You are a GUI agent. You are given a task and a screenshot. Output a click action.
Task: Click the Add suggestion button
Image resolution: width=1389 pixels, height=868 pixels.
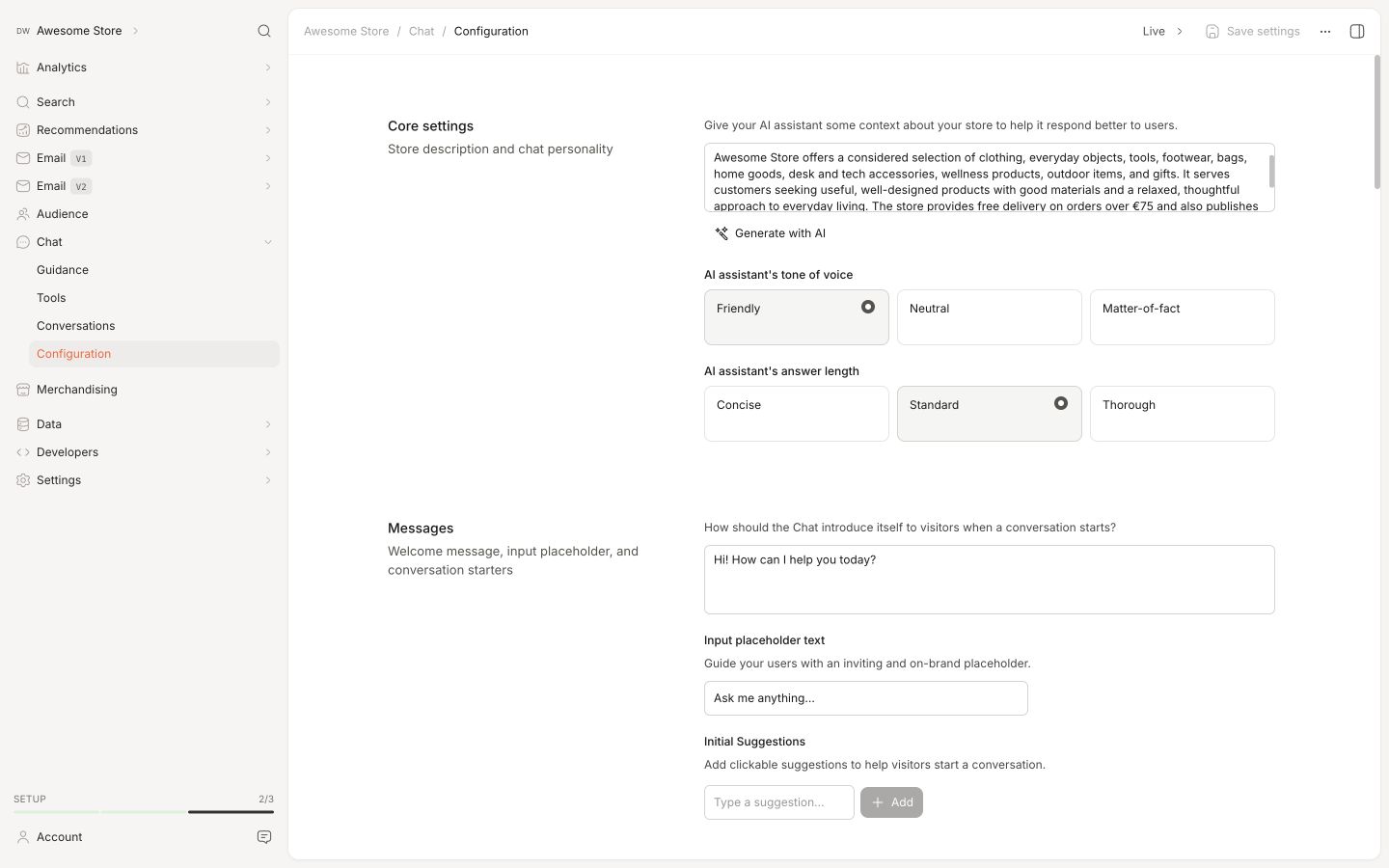pyautogui.click(x=891, y=802)
